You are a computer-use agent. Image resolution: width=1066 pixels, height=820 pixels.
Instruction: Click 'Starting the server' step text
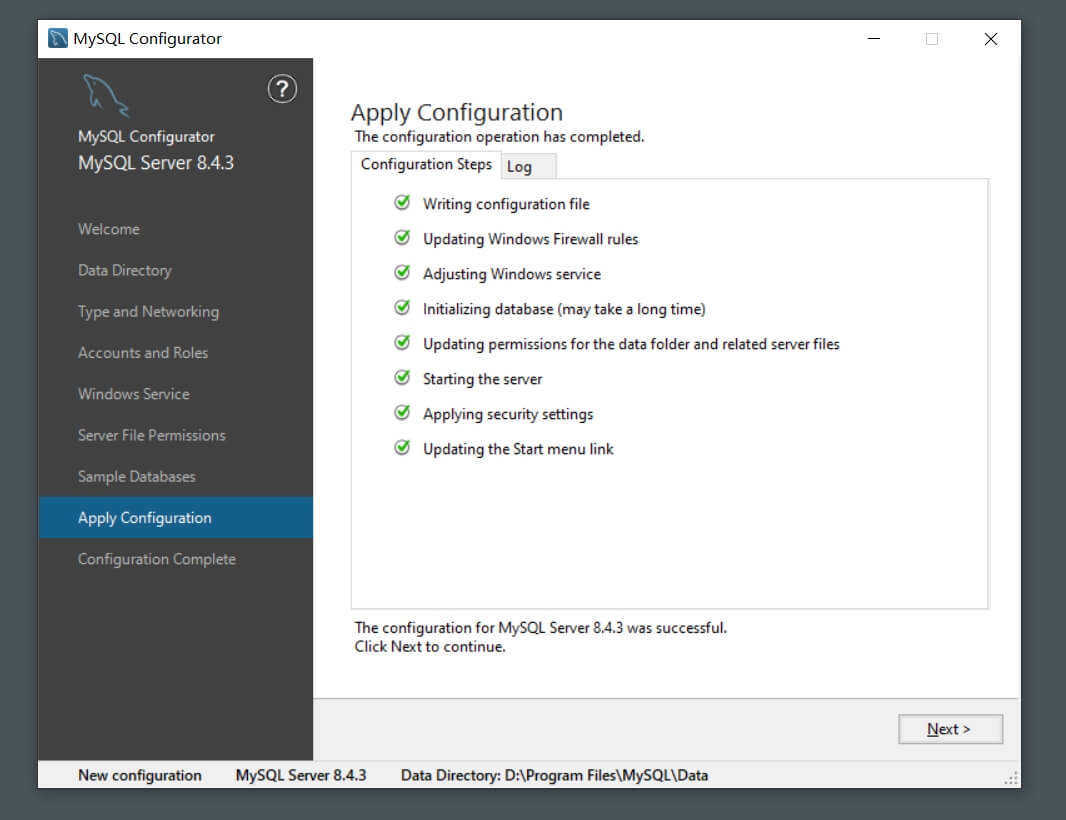click(482, 379)
